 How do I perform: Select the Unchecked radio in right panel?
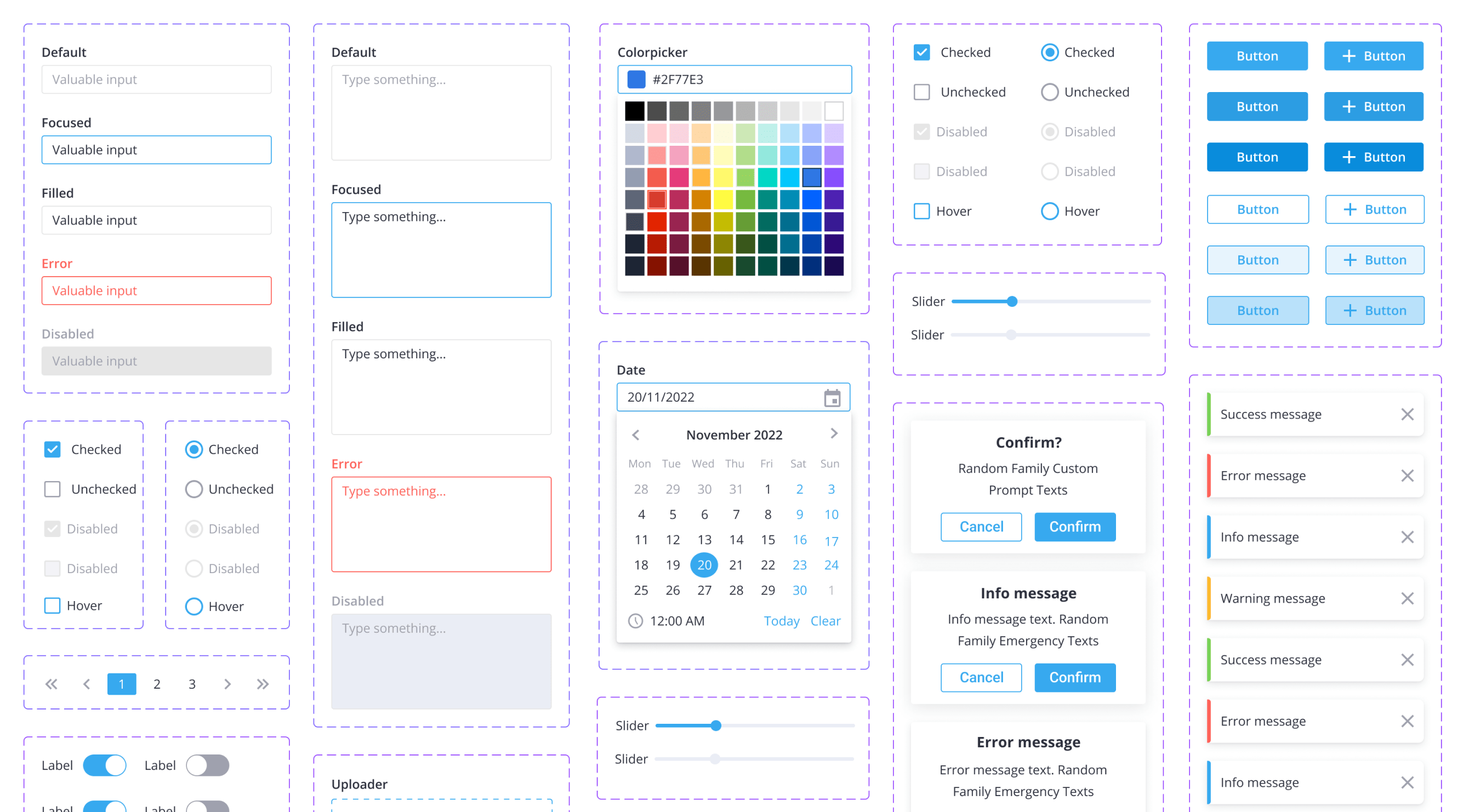1049,92
